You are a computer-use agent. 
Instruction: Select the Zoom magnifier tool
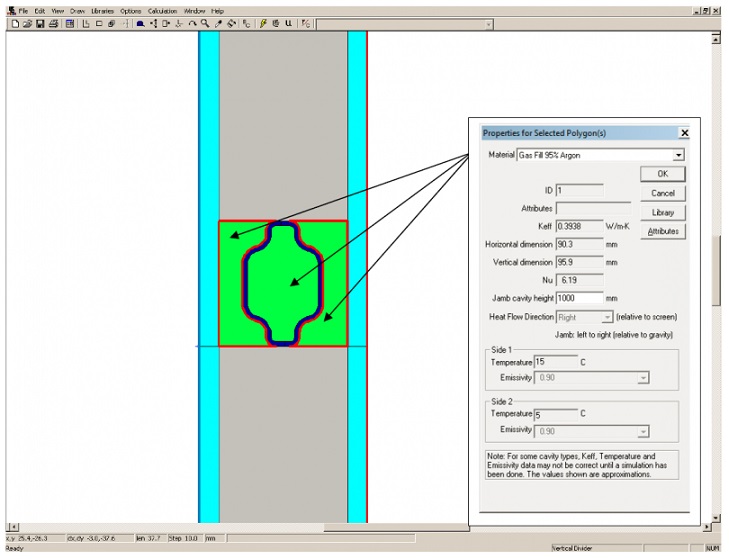(204, 23)
